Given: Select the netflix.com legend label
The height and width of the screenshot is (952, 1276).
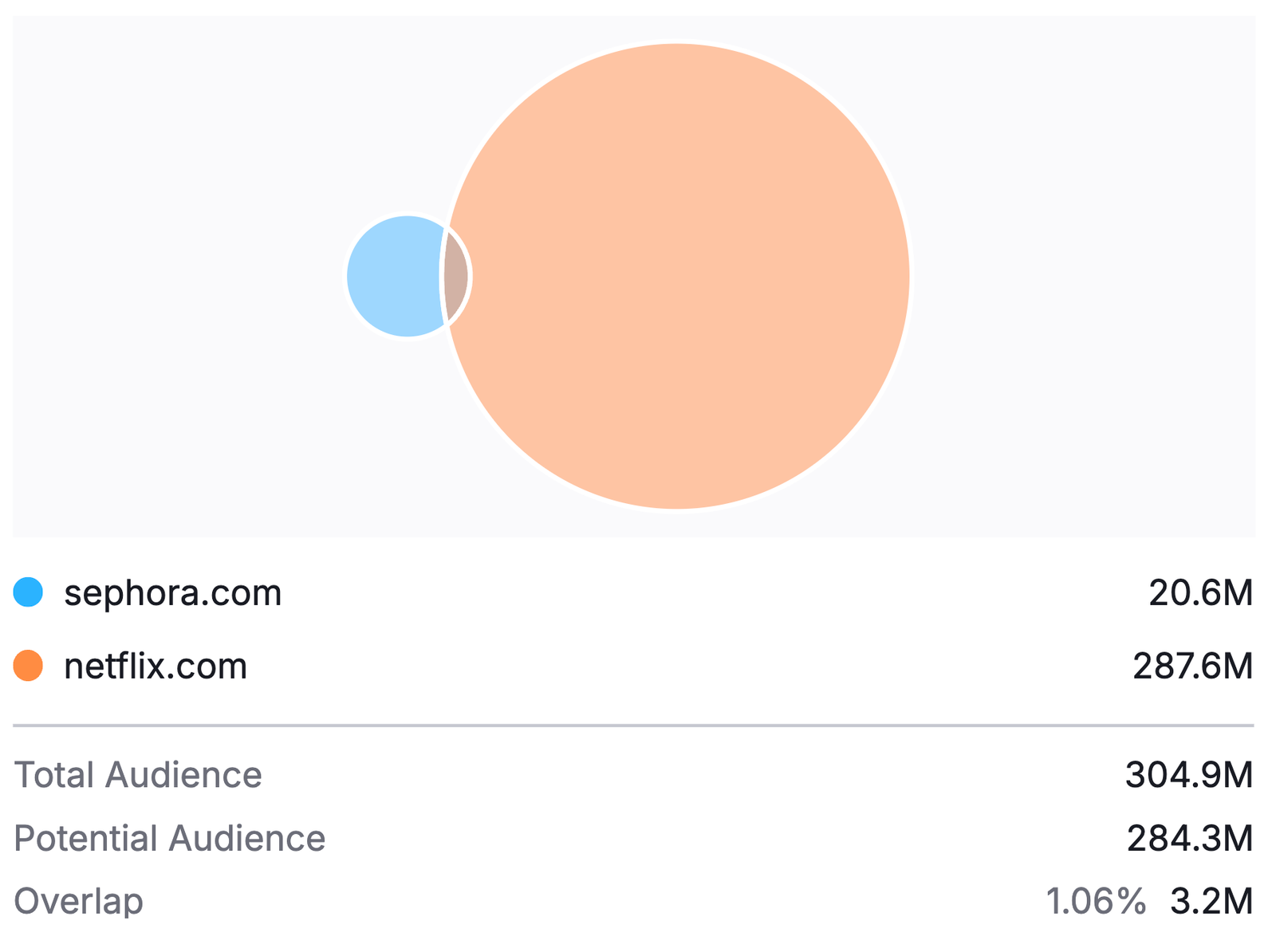Looking at the screenshot, I should (x=156, y=667).
